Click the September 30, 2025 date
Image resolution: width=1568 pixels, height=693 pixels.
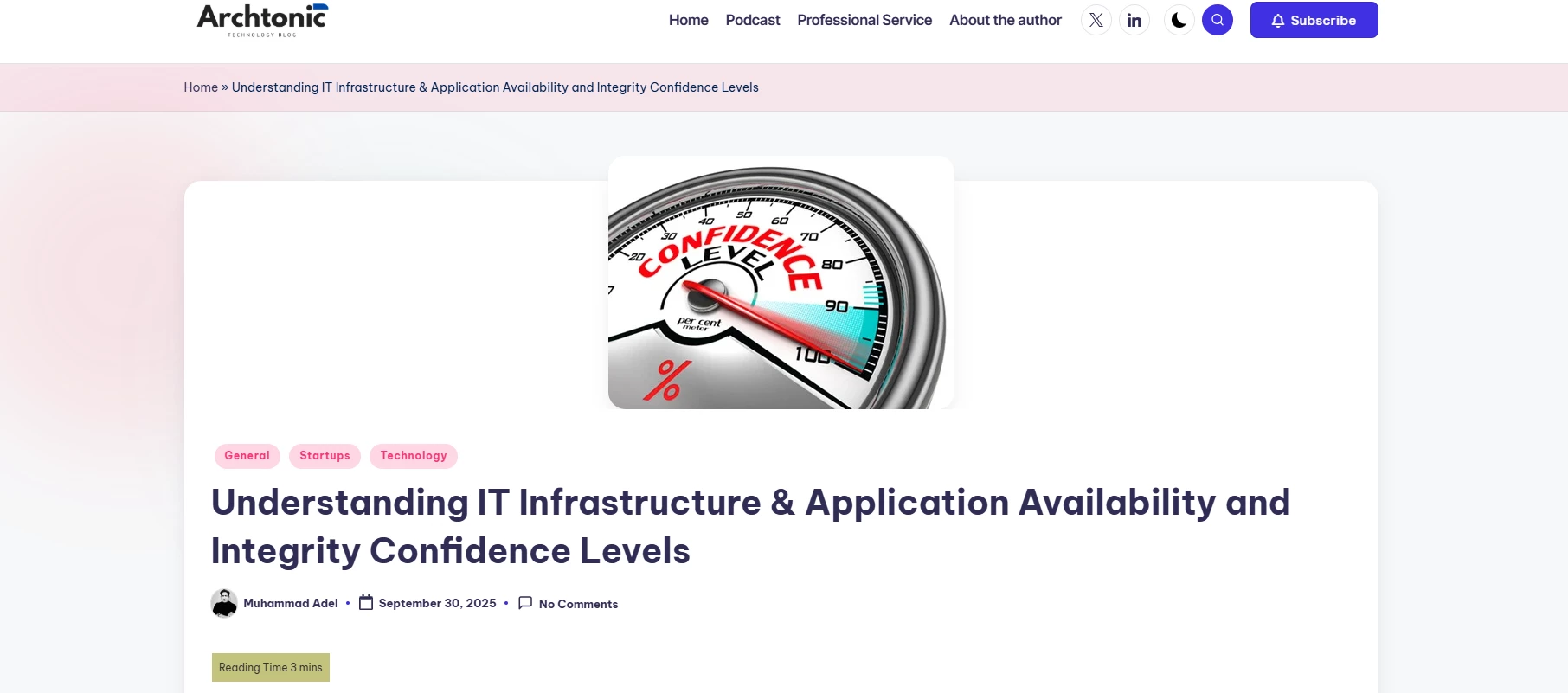438,604
